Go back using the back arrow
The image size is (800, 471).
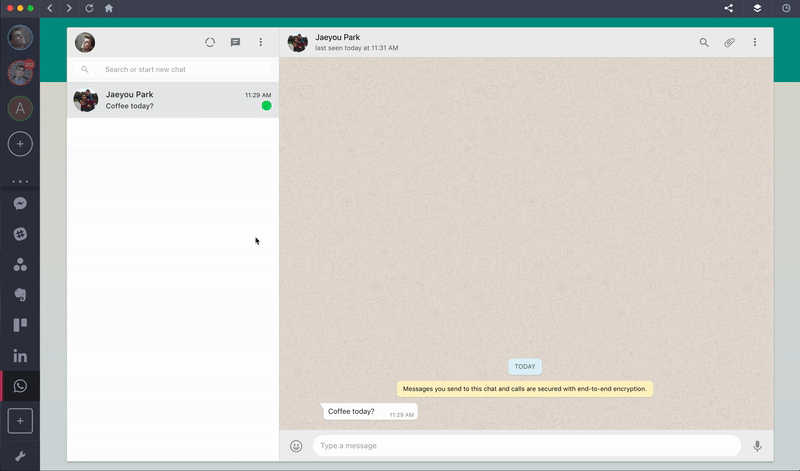[x=49, y=8]
